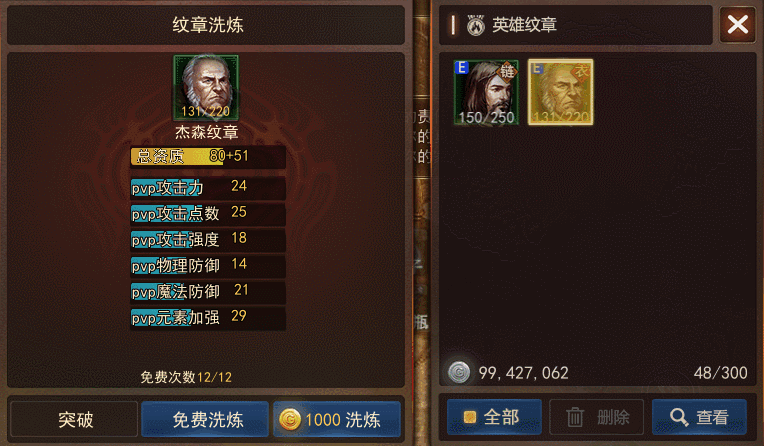Click the trash can delete icon

click(x=575, y=417)
